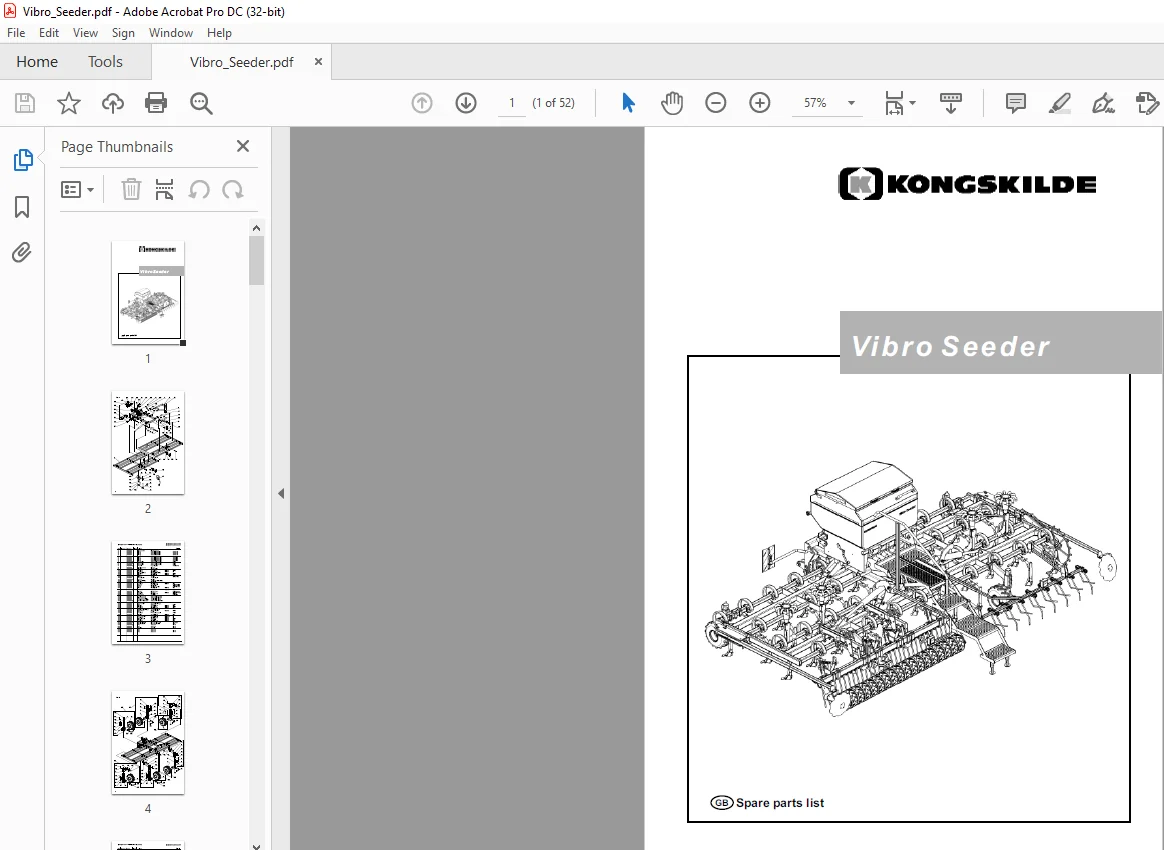Switch to the Home tab

[37, 62]
